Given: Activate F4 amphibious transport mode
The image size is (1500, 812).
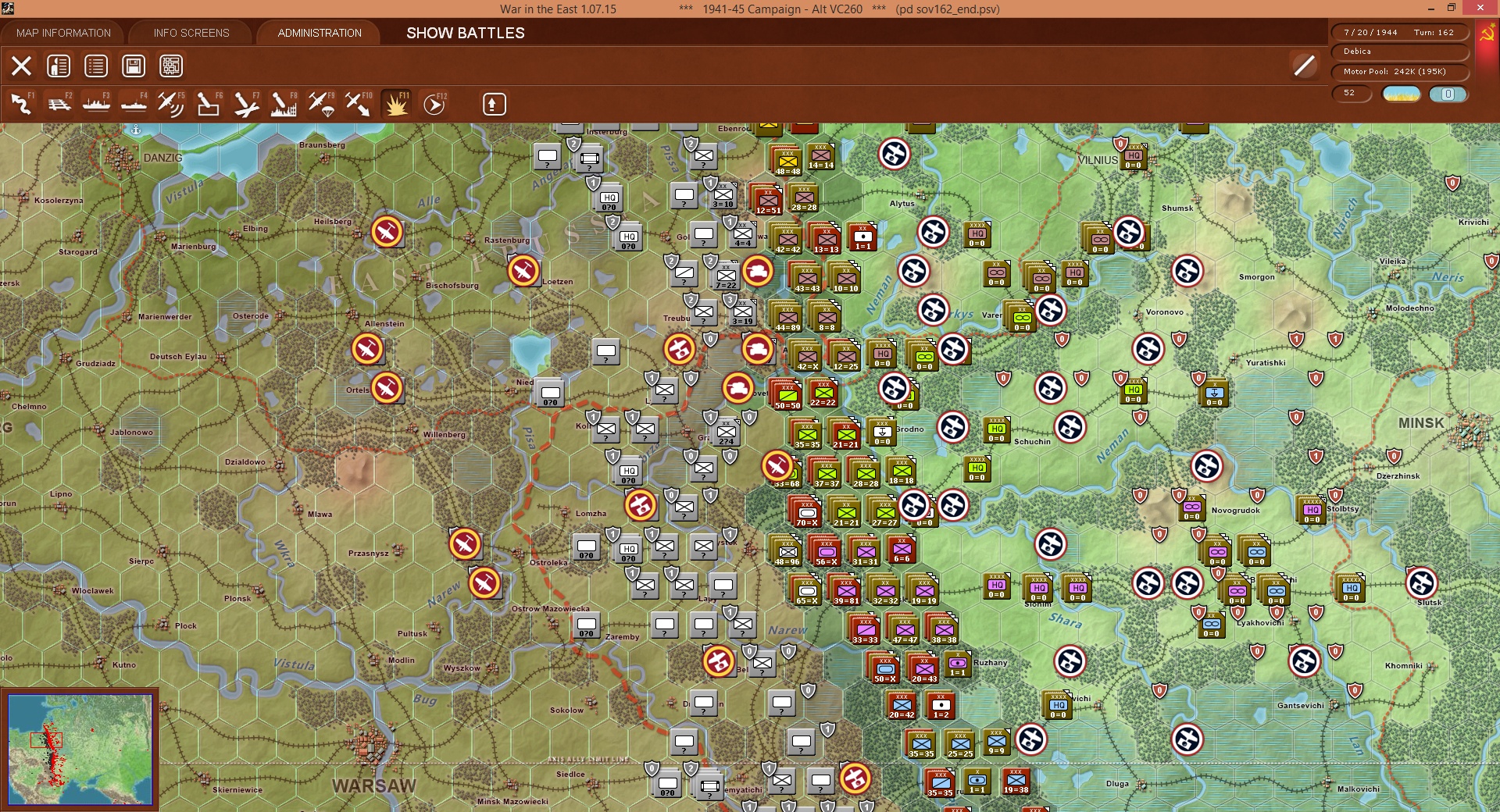Looking at the screenshot, I should tap(134, 104).
